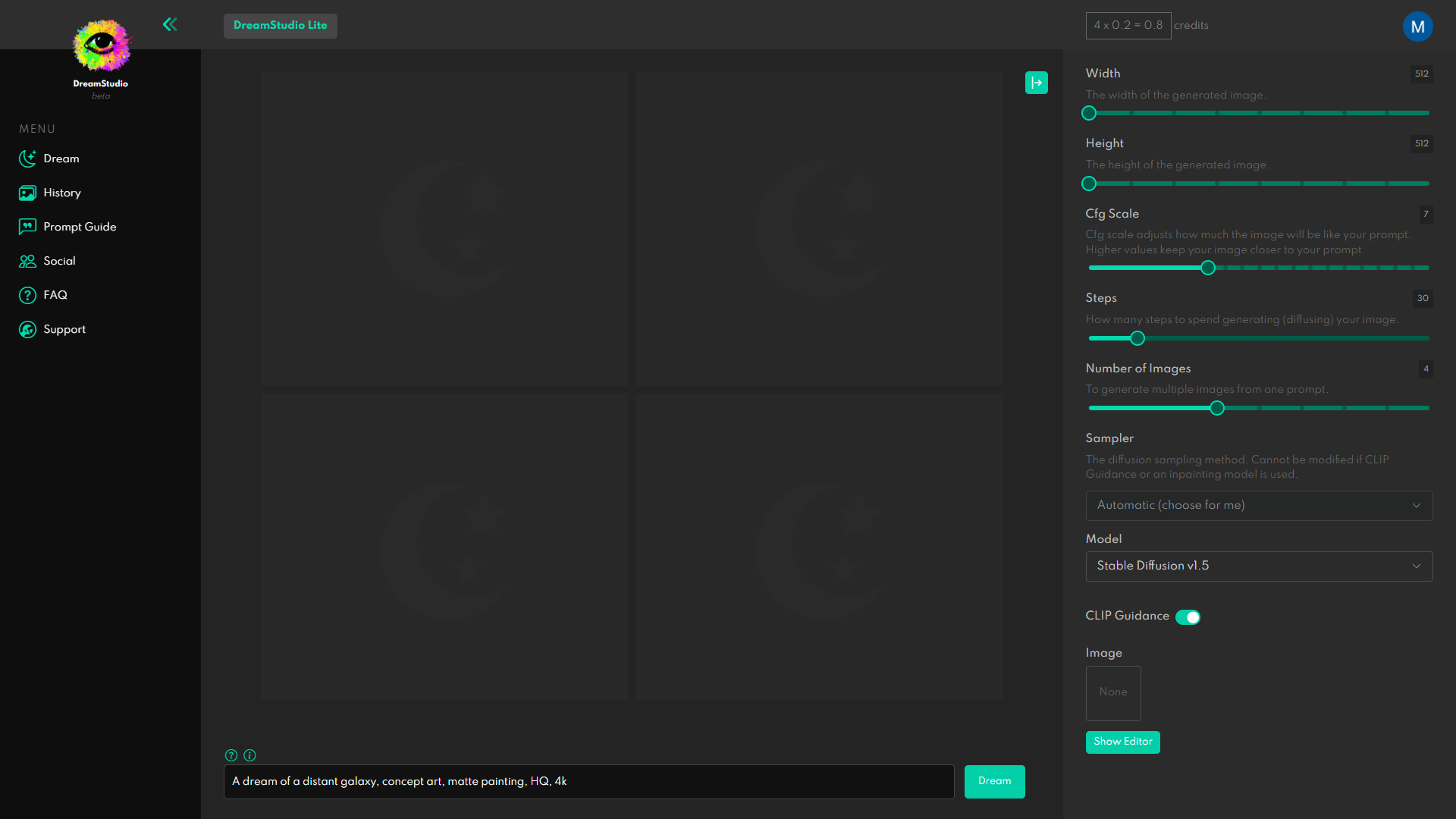
Task: Click the Show Editor button
Action: 1122,742
